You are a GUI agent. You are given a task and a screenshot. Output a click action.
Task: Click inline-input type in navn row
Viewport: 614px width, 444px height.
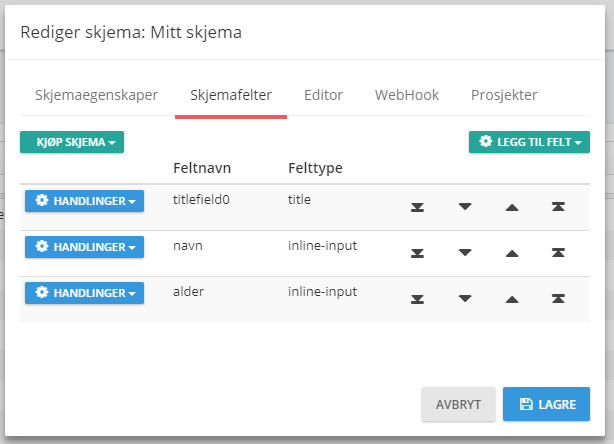pyautogui.click(x=323, y=246)
